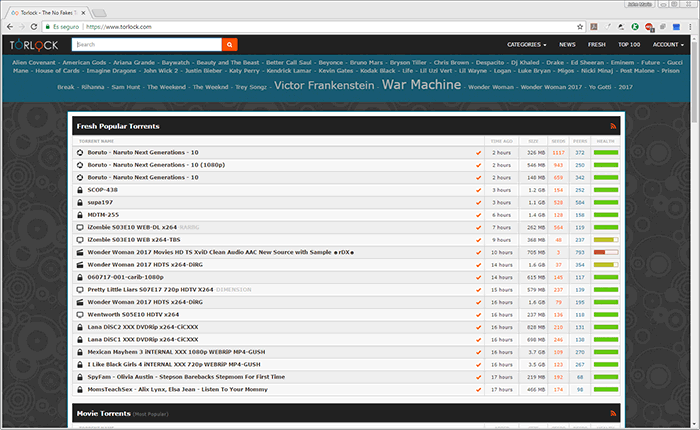The width and height of the screenshot is (700, 430).
Task: Open a new browser tab
Action: point(99,13)
